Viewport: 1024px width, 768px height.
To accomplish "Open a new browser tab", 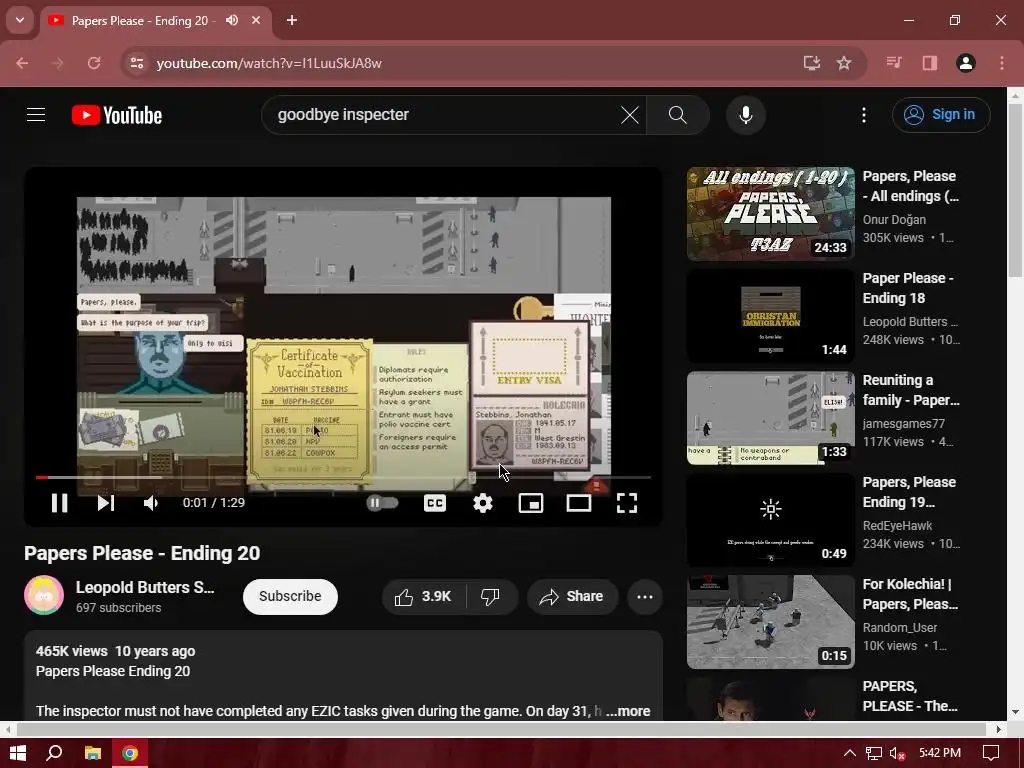I will [292, 21].
